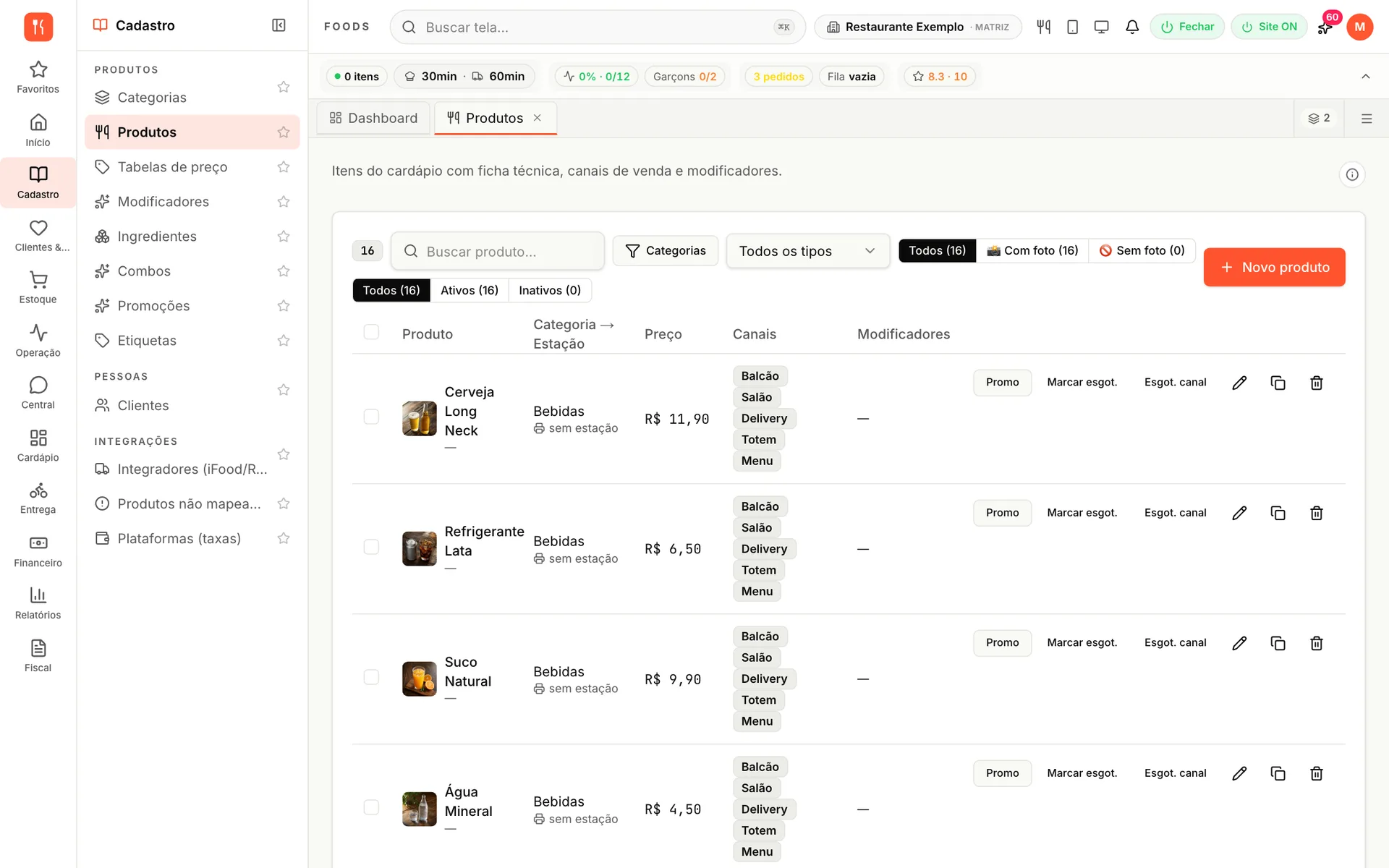Viewport: 1389px width, 868px height.
Task: Open the hamburger menu at tab bar right
Action: tap(1367, 119)
